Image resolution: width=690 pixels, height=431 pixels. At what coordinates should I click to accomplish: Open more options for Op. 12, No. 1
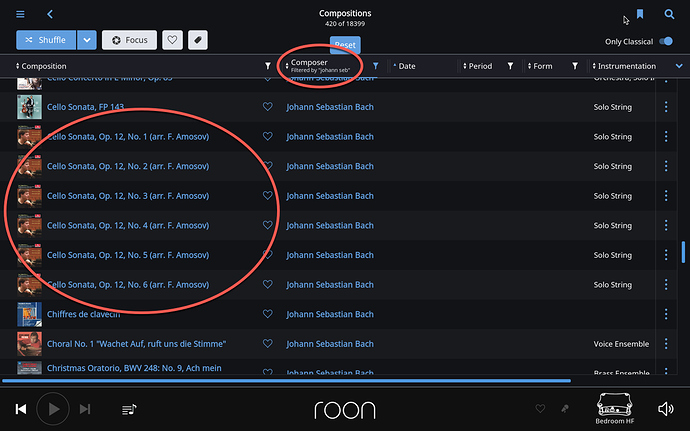(x=666, y=136)
